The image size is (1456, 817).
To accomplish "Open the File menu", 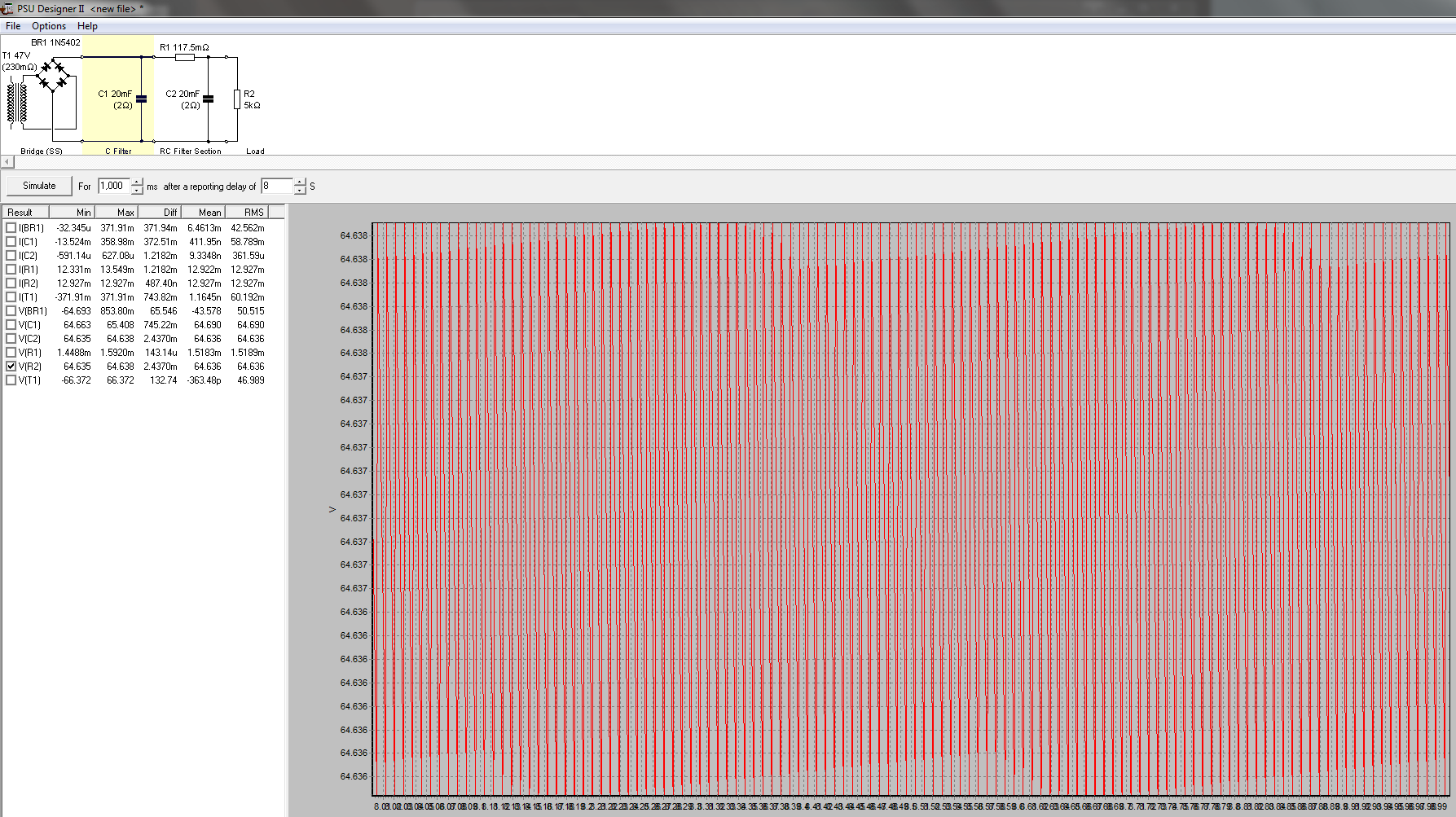I will (13, 26).
